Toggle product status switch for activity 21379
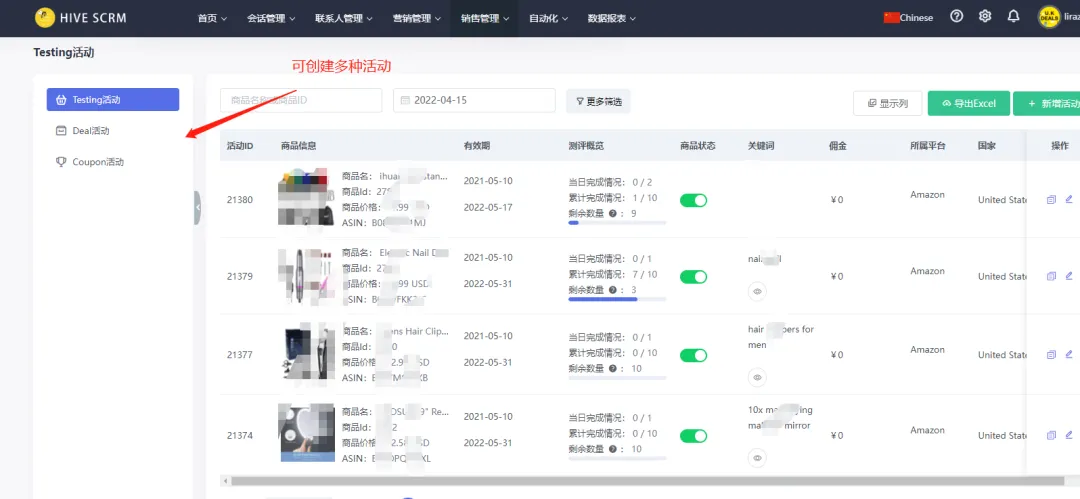This screenshot has height=499, width=1080. pos(694,277)
